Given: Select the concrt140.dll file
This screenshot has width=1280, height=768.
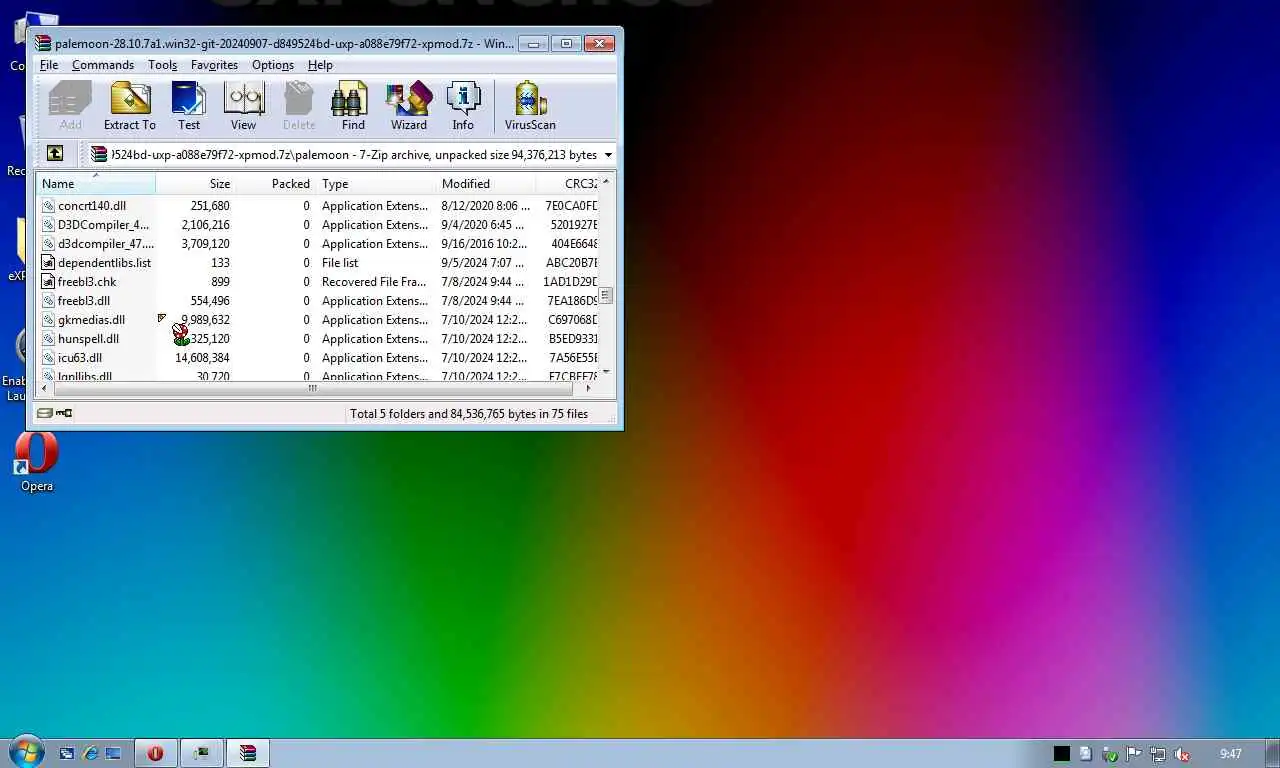Looking at the screenshot, I should (x=92, y=206).
